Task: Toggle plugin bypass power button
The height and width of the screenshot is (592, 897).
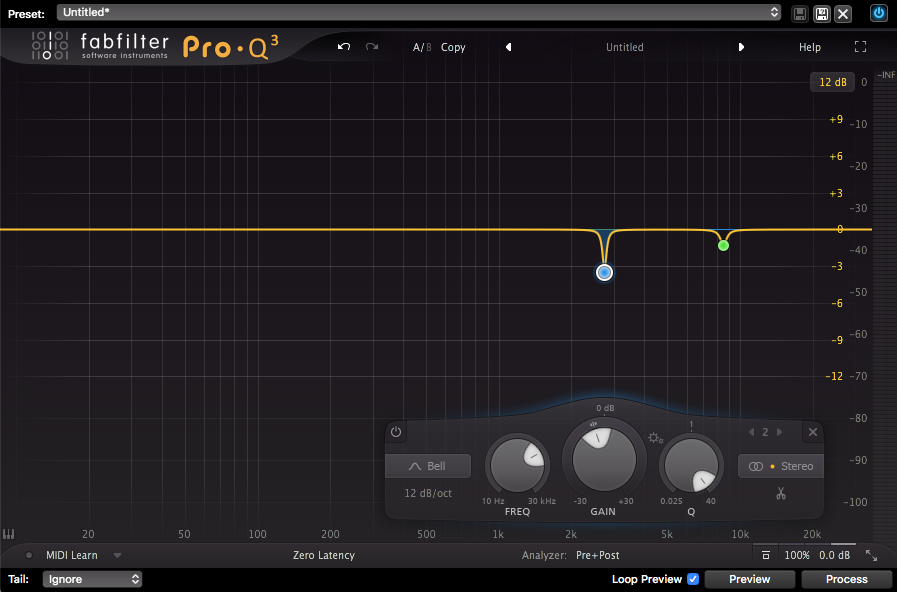Action: point(879,13)
